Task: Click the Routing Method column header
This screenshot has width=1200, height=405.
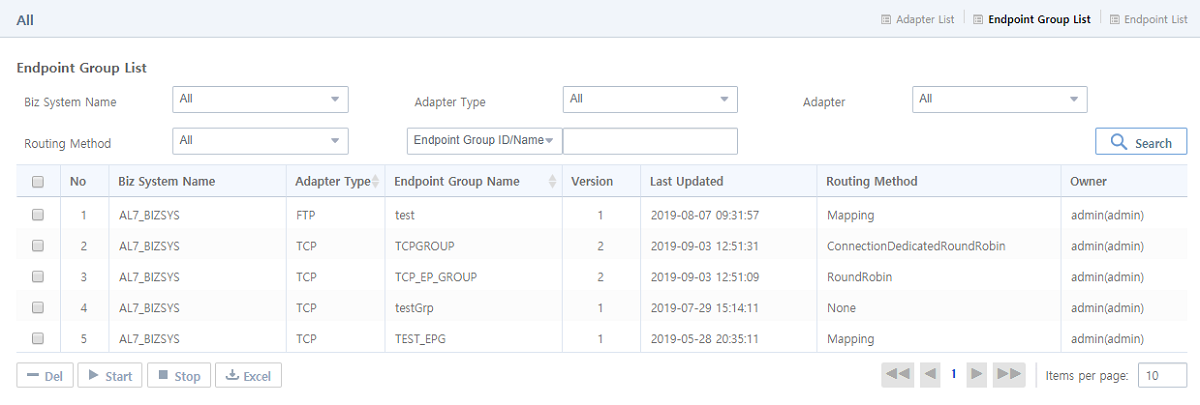Action: point(872,182)
